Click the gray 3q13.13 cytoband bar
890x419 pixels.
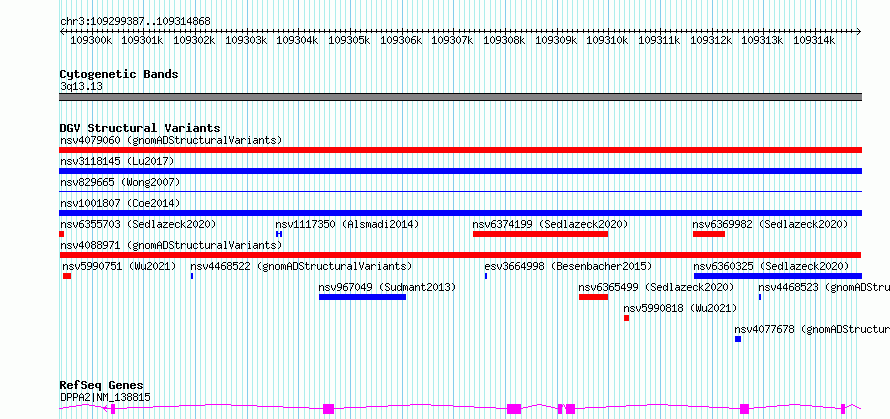[x=460, y=97]
